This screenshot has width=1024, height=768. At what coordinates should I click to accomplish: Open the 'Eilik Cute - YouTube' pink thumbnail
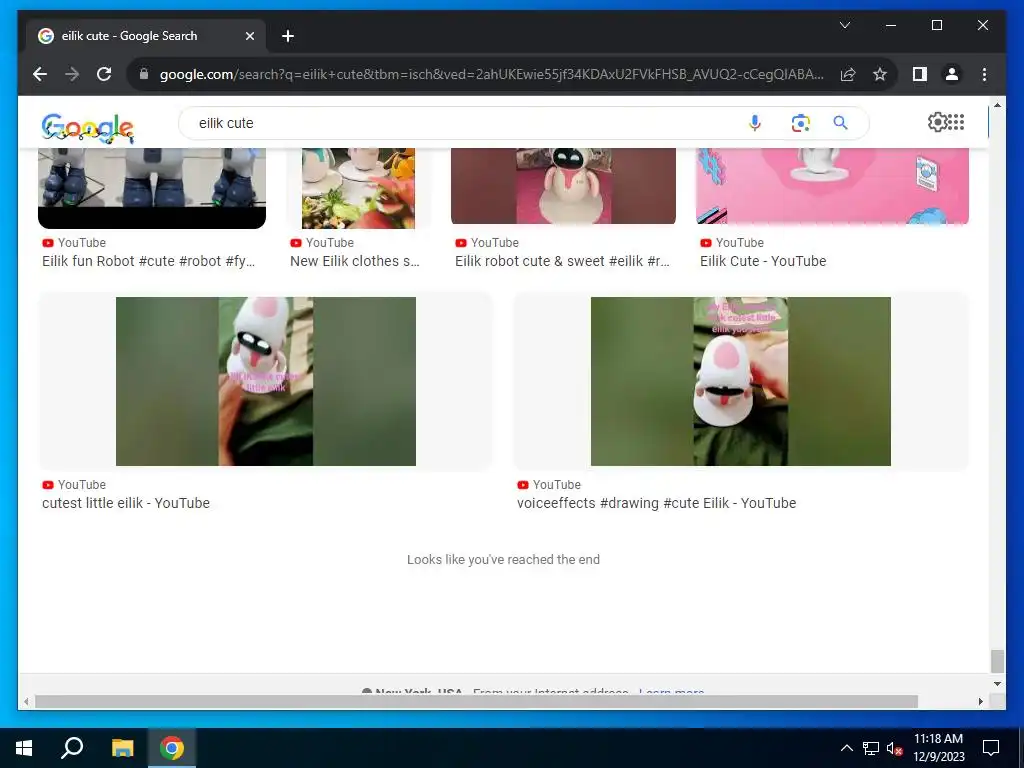pyautogui.click(x=833, y=186)
